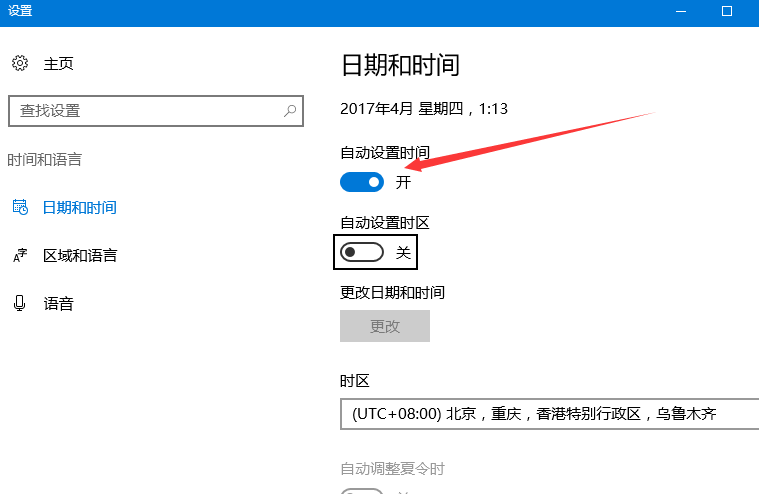Toggle the 自动调整夏令时 switch at the bottom
Viewport: 759px width, 494px height.
362,491
